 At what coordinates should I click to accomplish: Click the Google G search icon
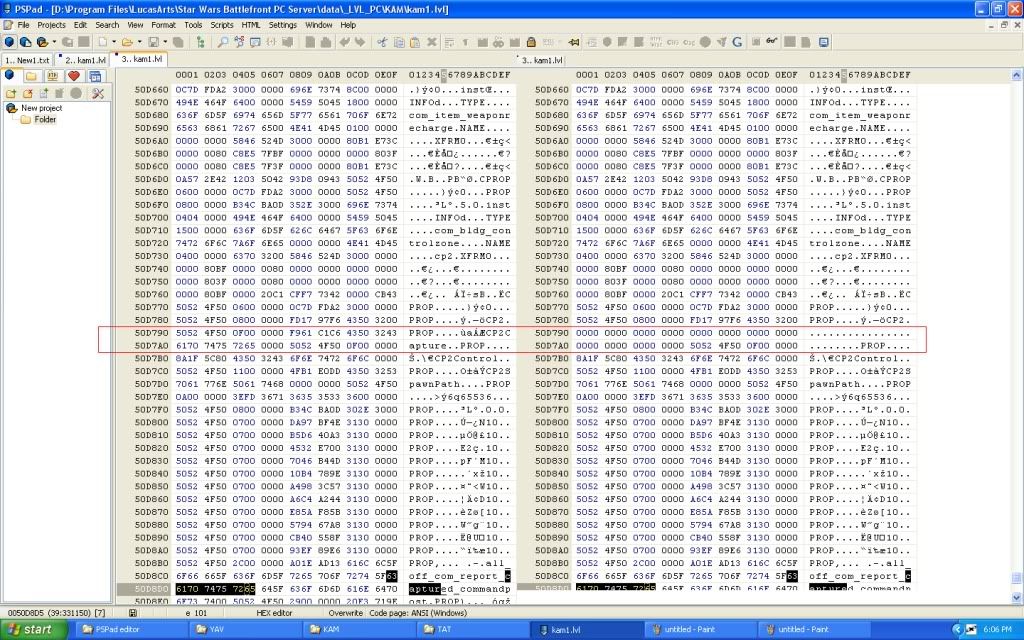pos(737,42)
